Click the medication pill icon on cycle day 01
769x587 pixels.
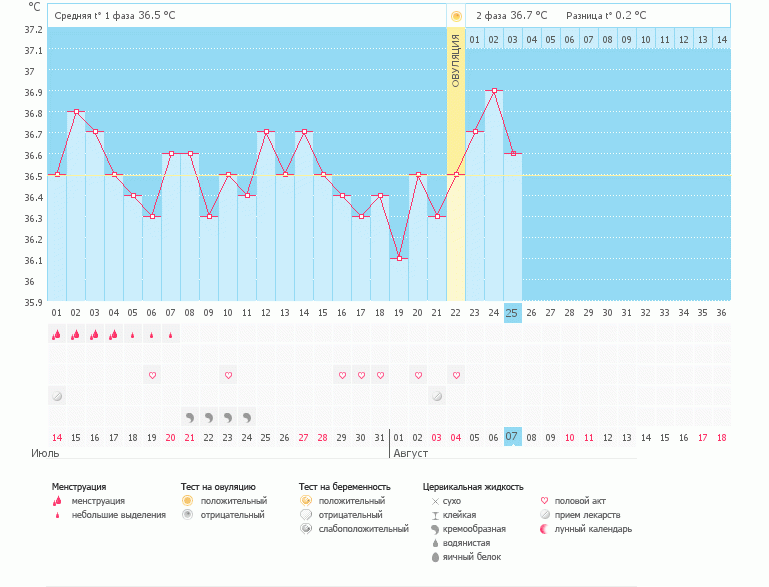point(56,396)
